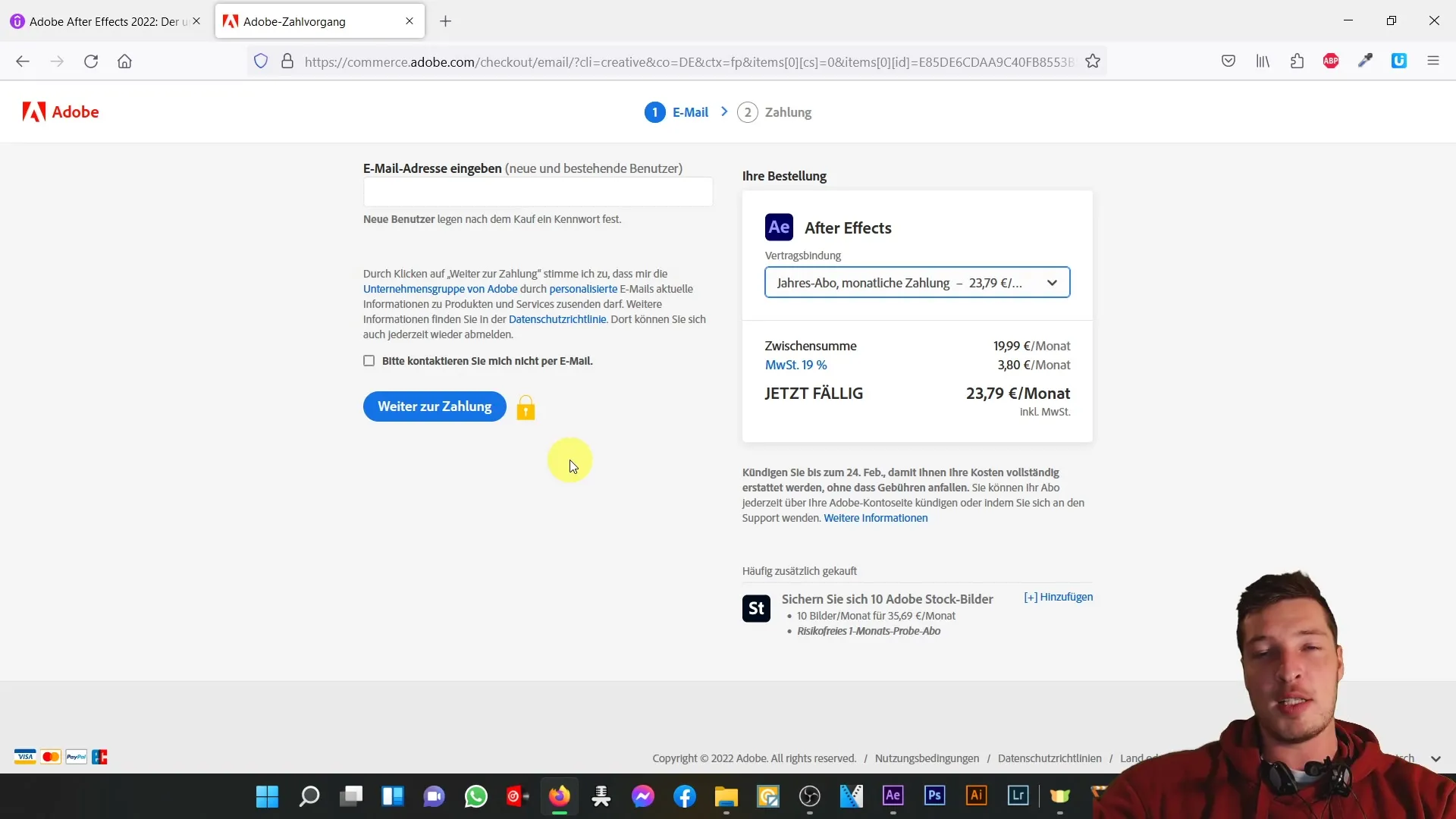The width and height of the screenshot is (1456, 819).
Task: Open Illustrator from the taskbar
Action: (x=976, y=795)
